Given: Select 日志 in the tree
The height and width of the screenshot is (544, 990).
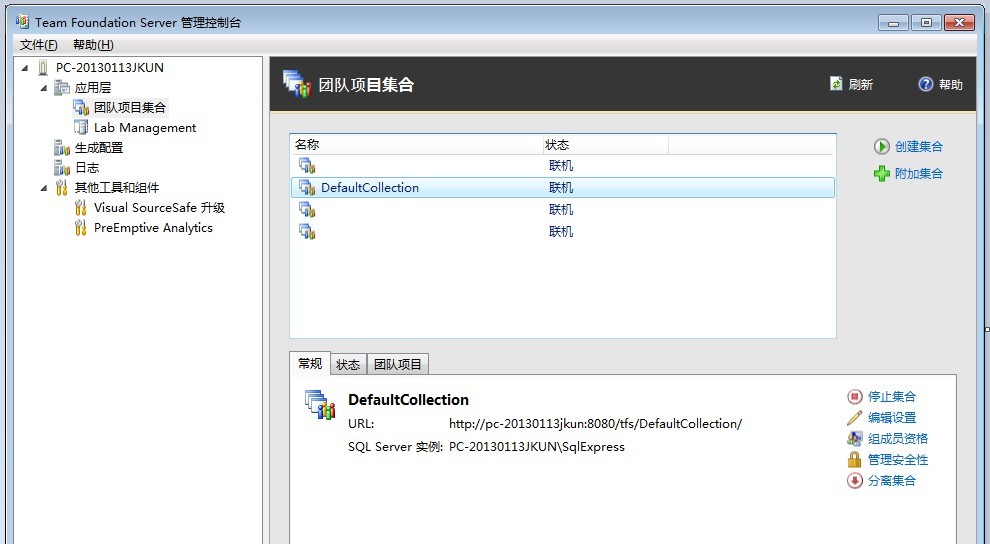Looking at the screenshot, I should [x=87, y=167].
